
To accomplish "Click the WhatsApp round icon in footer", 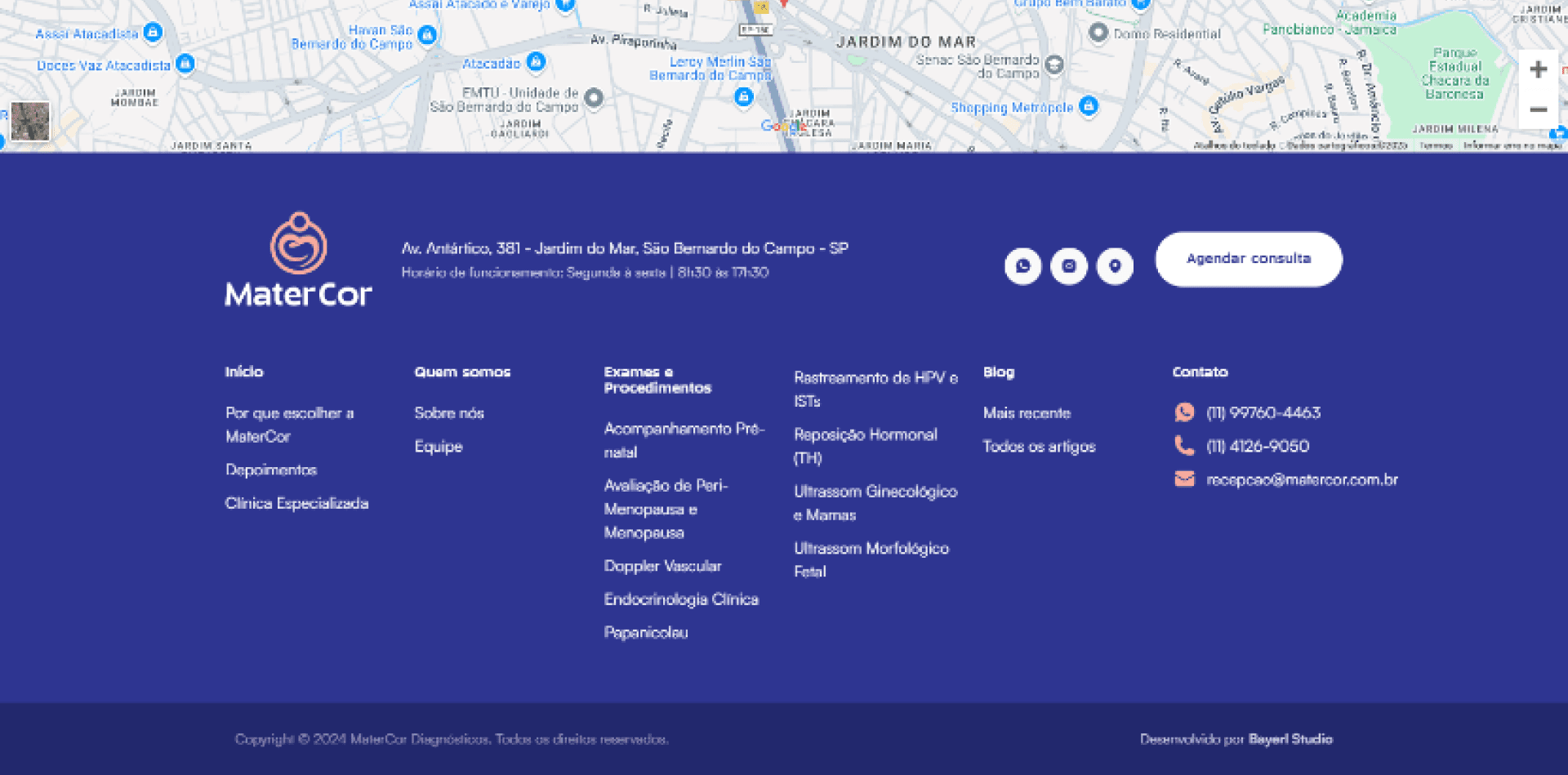I will [x=1022, y=266].
